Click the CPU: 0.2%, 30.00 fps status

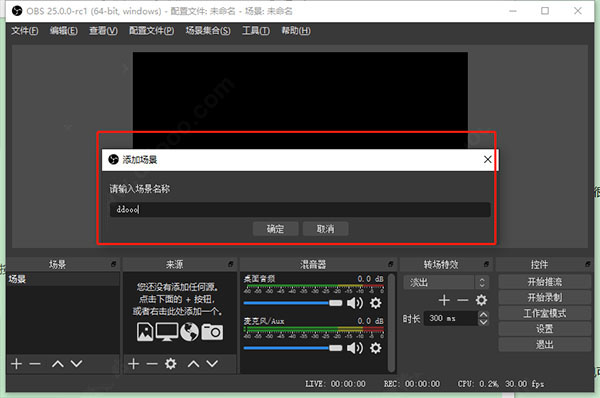pyautogui.click(x=501, y=384)
